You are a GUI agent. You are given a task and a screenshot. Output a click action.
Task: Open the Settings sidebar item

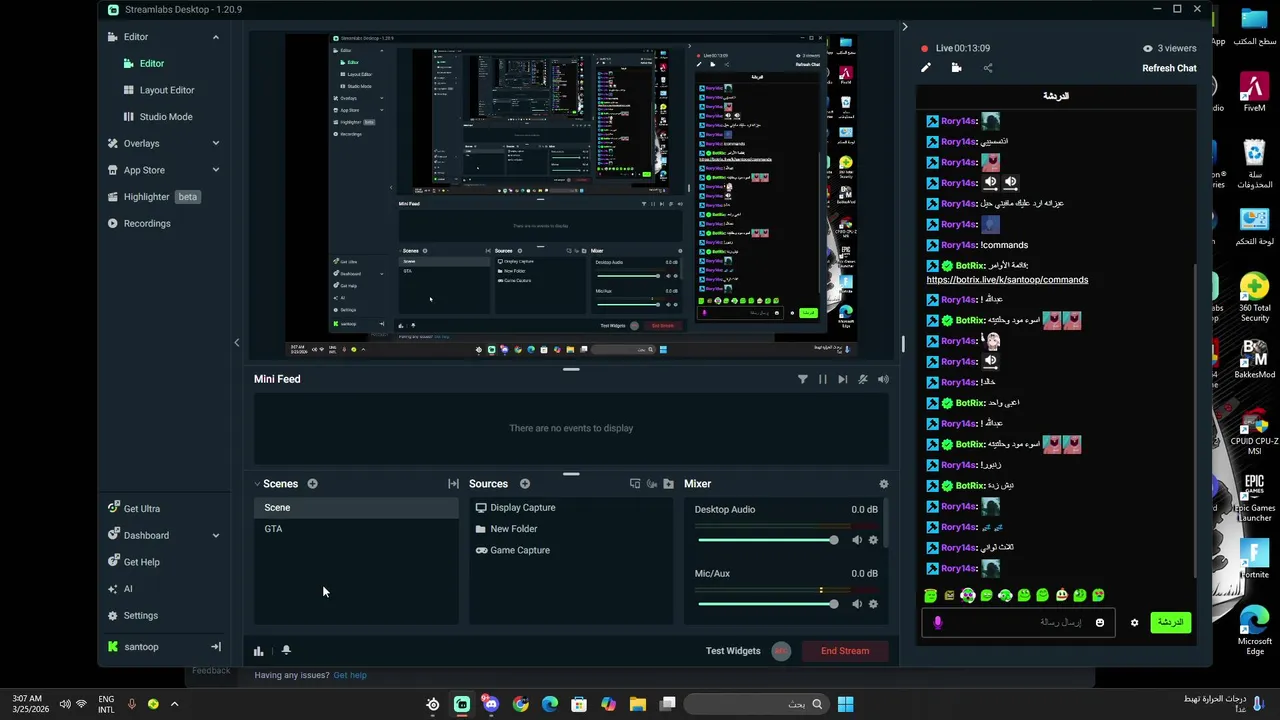point(140,616)
